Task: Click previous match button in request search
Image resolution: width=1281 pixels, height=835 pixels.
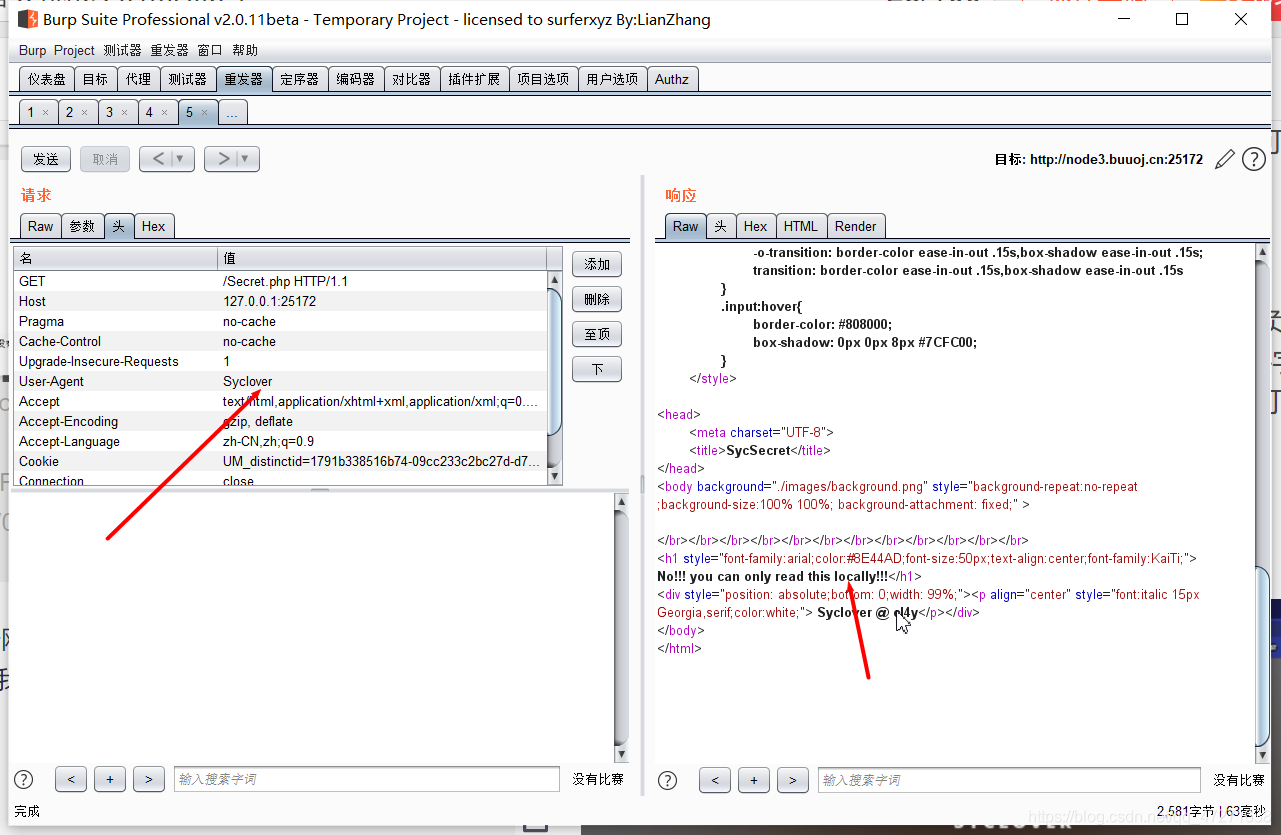Action: (71, 780)
